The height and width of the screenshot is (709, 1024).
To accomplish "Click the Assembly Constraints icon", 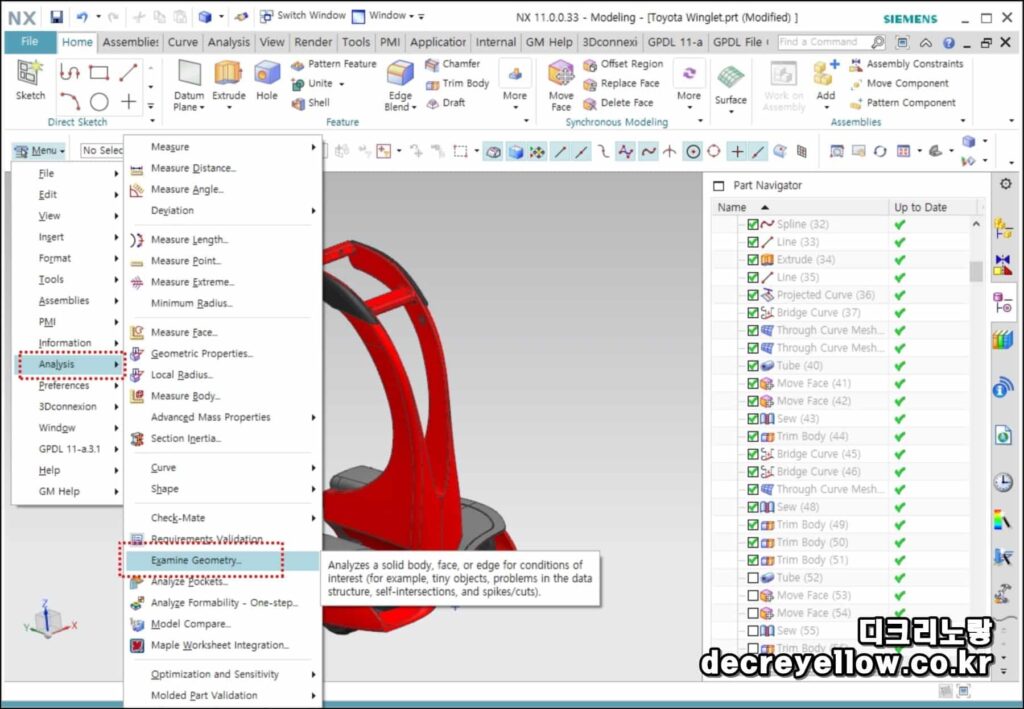I will point(856,64).
